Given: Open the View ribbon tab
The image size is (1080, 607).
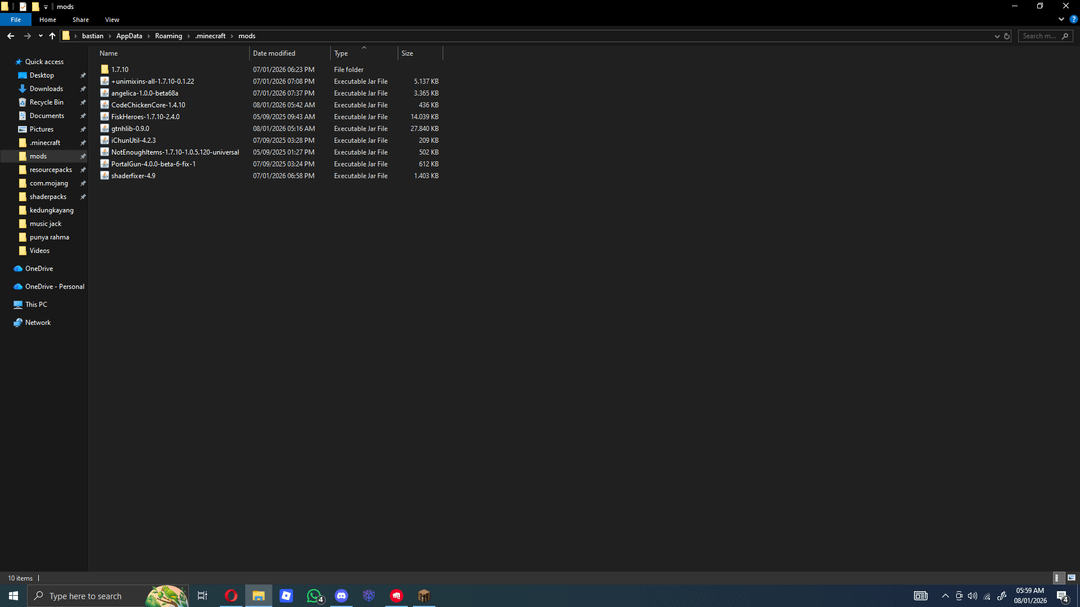Looking at the screenshot, I should (x=112, y=19).
